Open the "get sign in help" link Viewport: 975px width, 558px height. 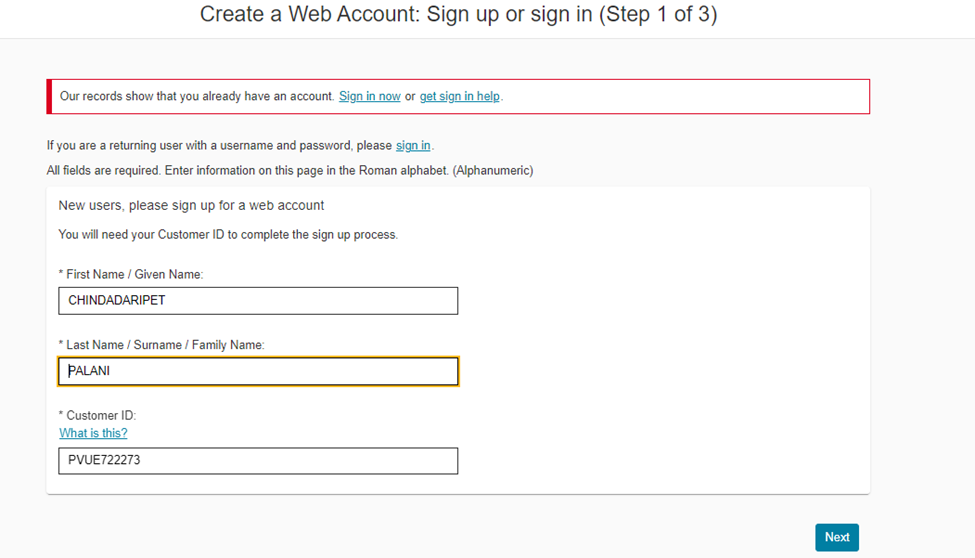tap(459, 97)
